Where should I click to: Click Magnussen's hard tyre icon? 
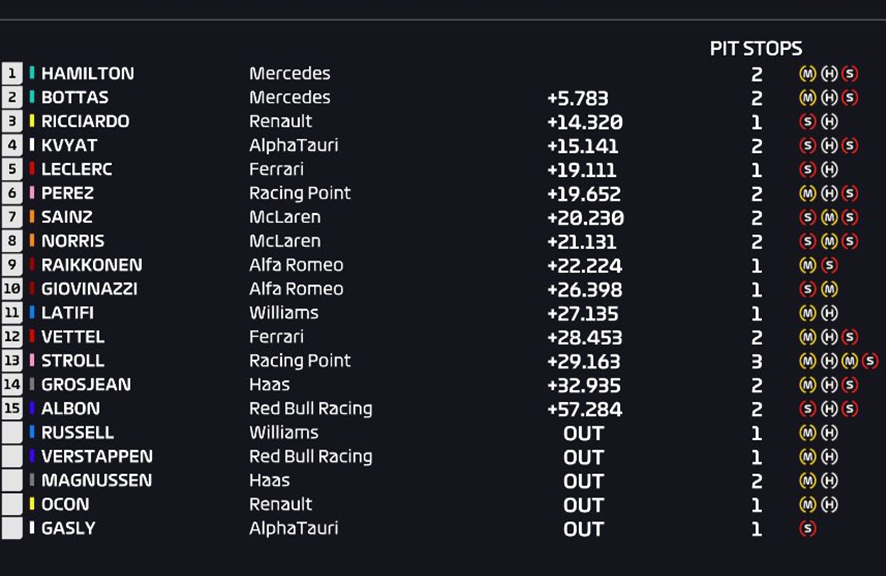point(829,481)
